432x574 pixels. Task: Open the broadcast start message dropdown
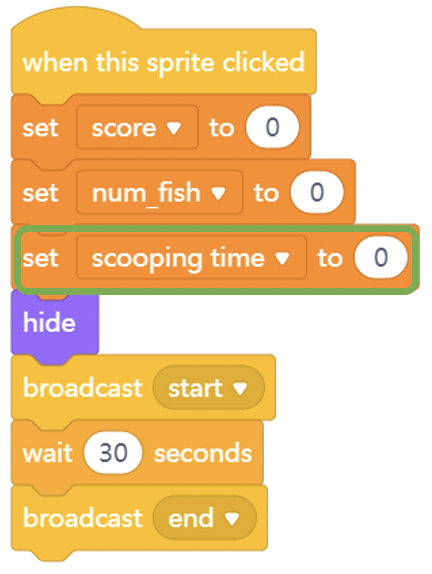coord(209,388)
